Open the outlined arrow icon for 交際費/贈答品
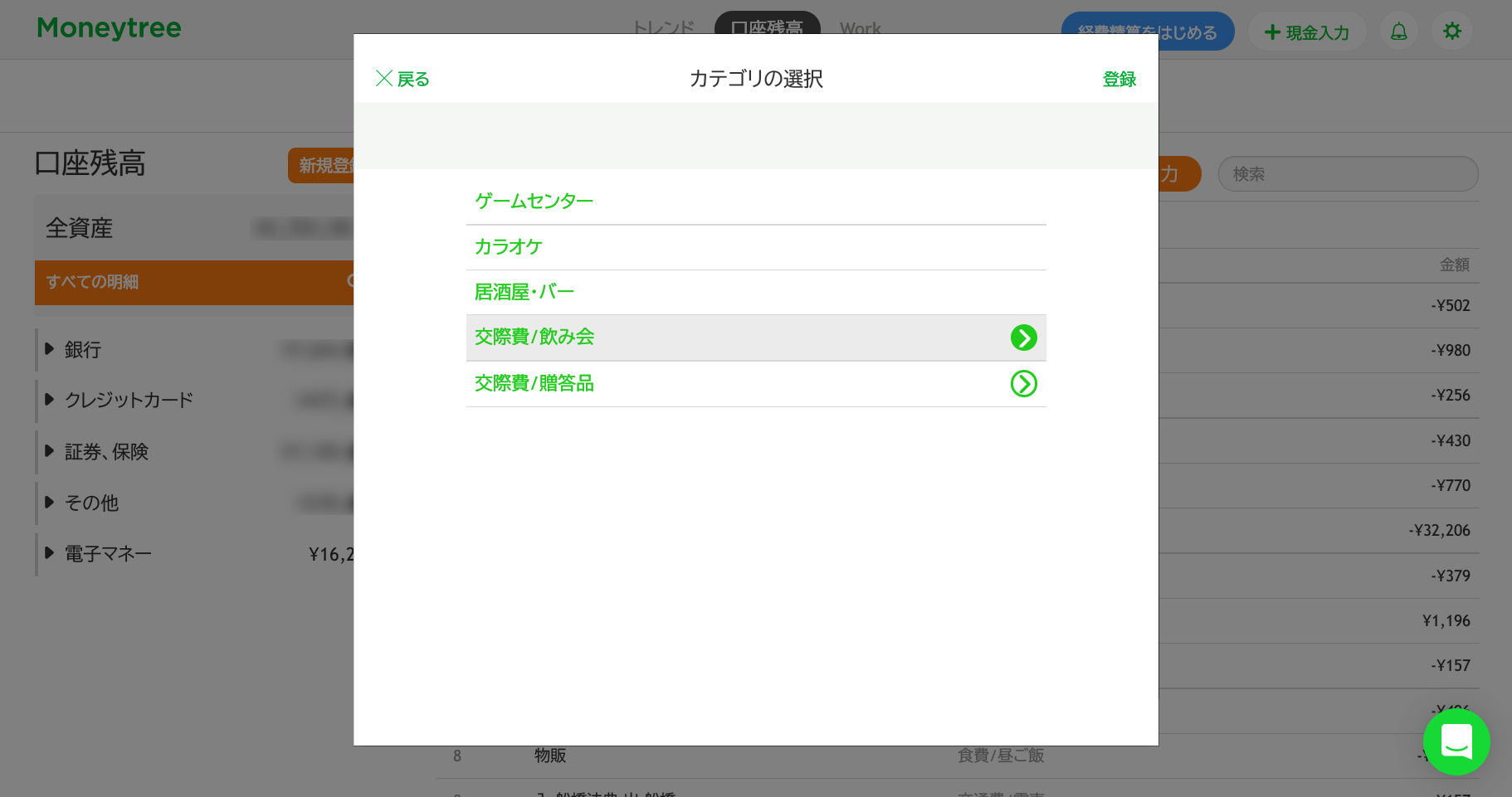1512x797 pixels. pyautogui.click(x=1023, y=384)
